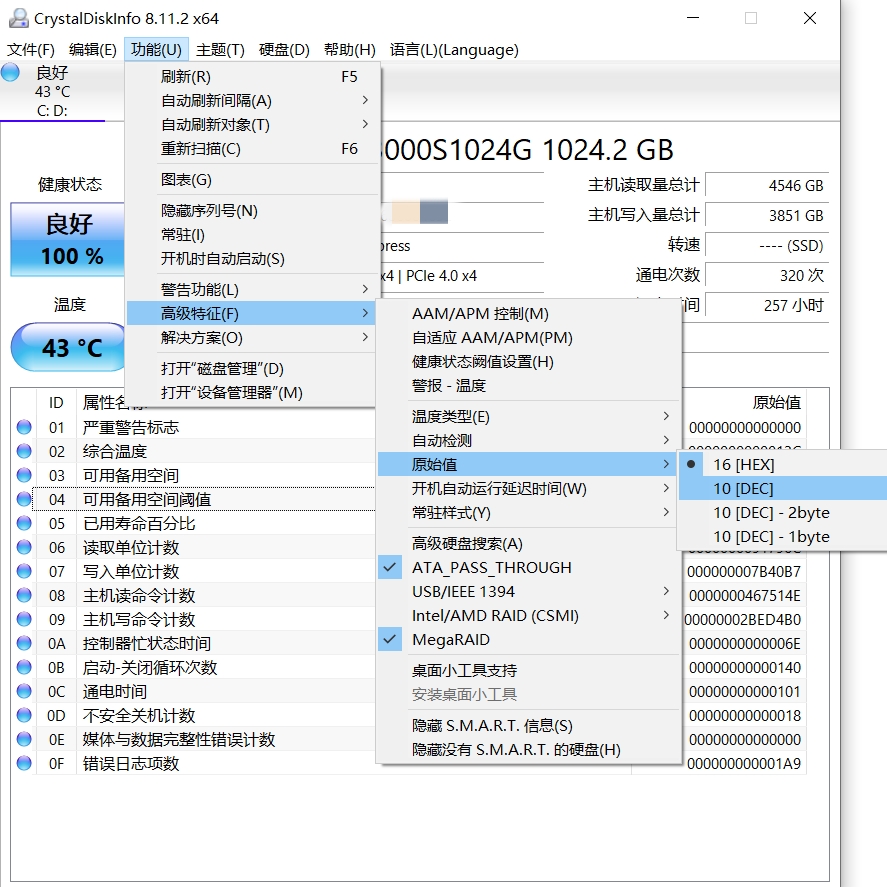Open the 文件(F) menu
Screen dimensions: 887x887
31,50
